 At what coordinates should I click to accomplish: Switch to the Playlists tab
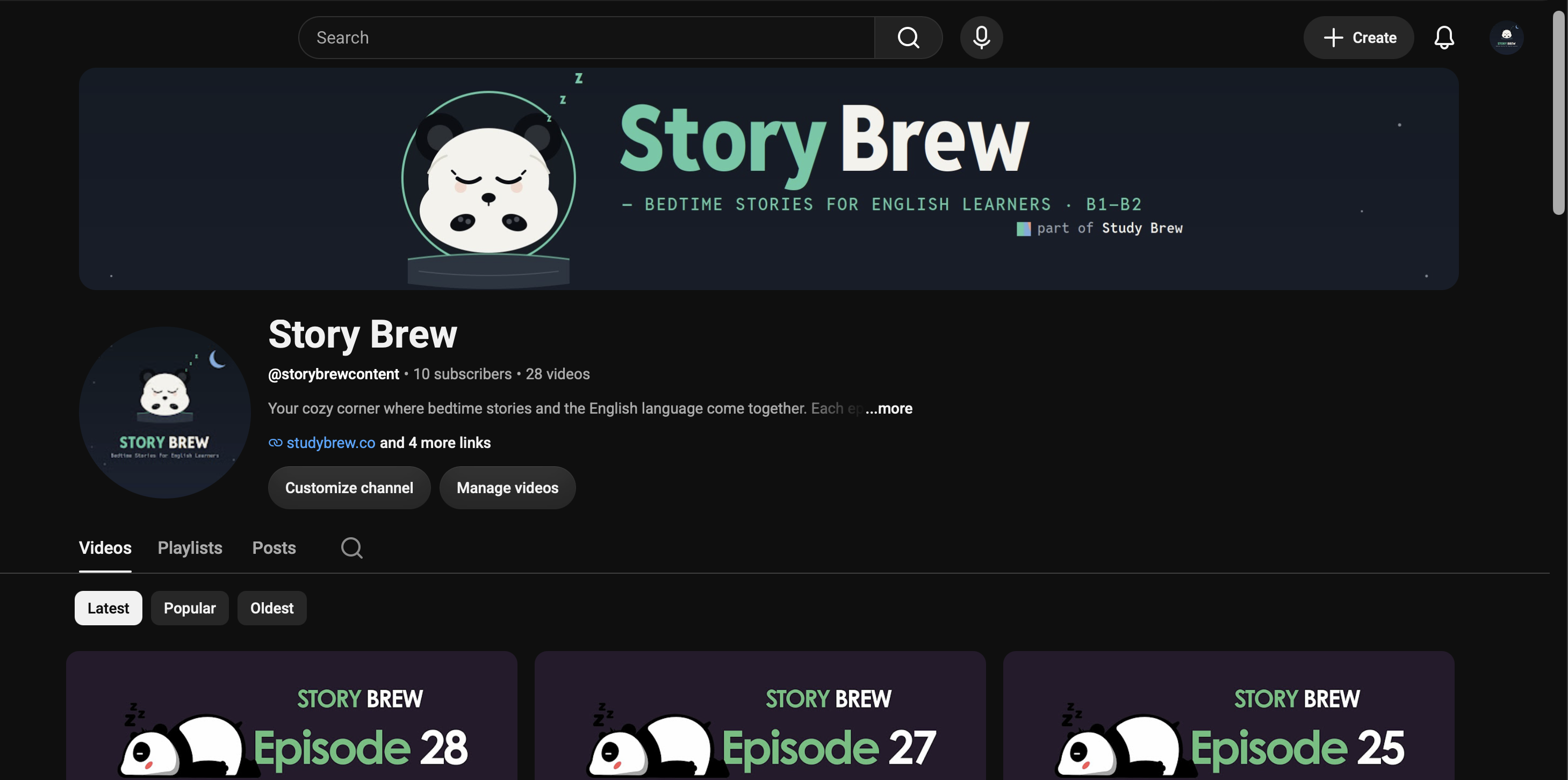coord(190,547)
